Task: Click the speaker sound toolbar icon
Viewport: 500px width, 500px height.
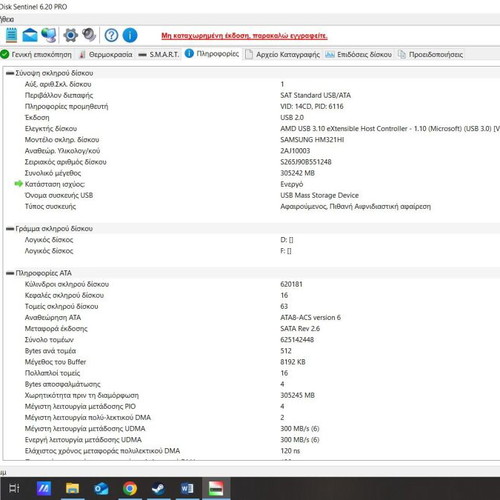Action: 89,35
